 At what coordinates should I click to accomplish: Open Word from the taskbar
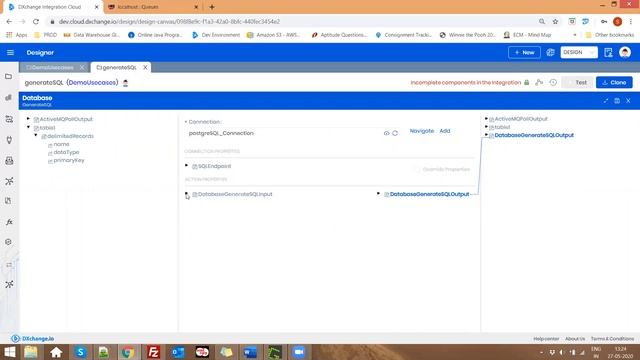click(250, 352)
